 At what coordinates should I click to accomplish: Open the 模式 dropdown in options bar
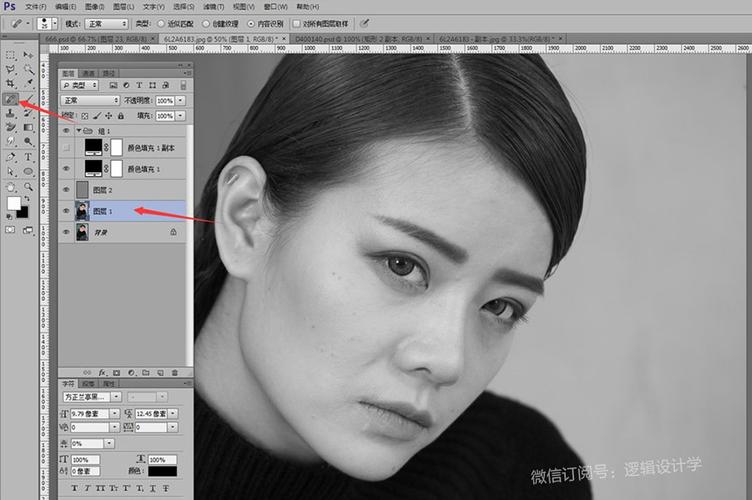pyautogui.click(x=106, y=23)
